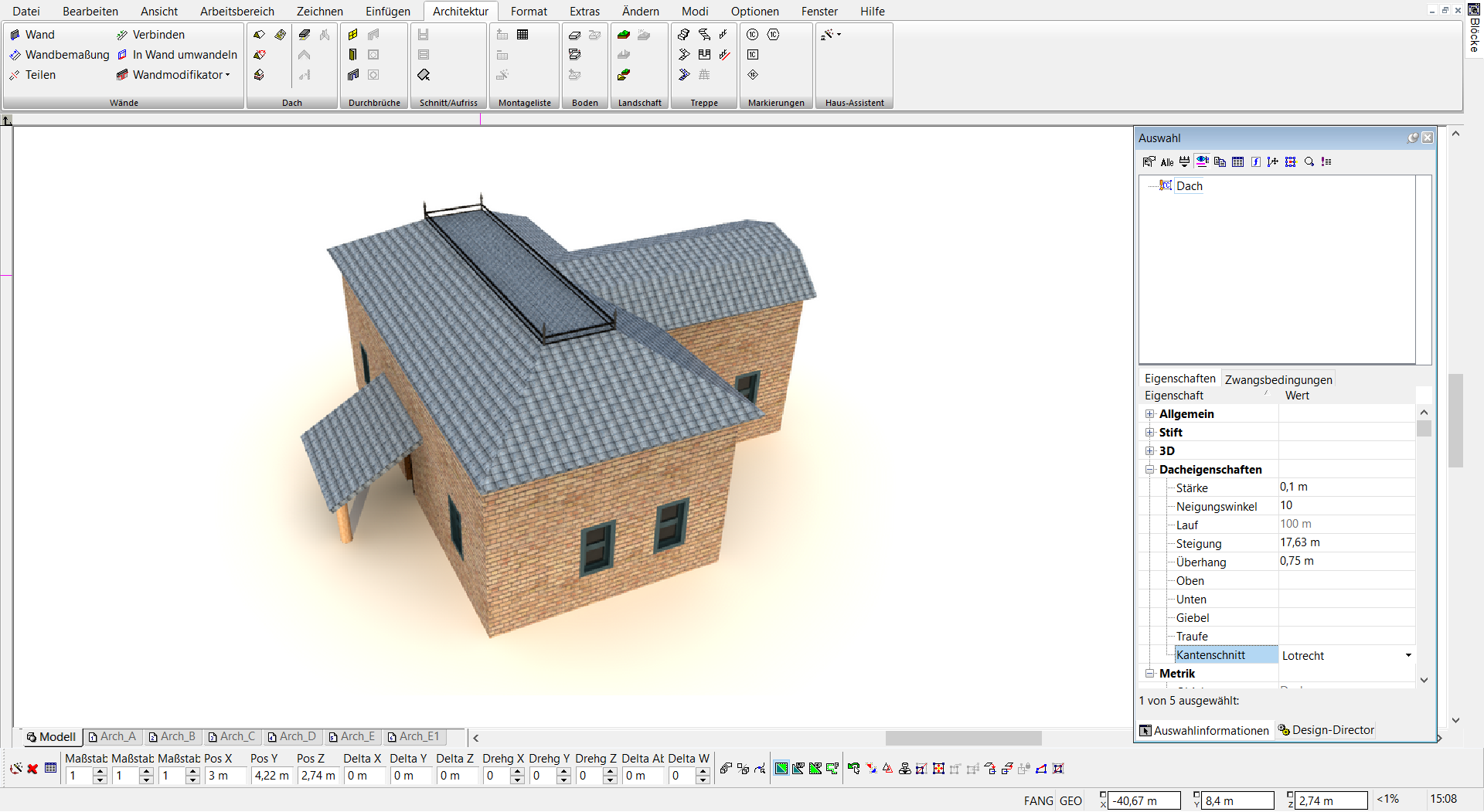Open the Zeichnen menu
1484x812 pixels.
point(319,12)
